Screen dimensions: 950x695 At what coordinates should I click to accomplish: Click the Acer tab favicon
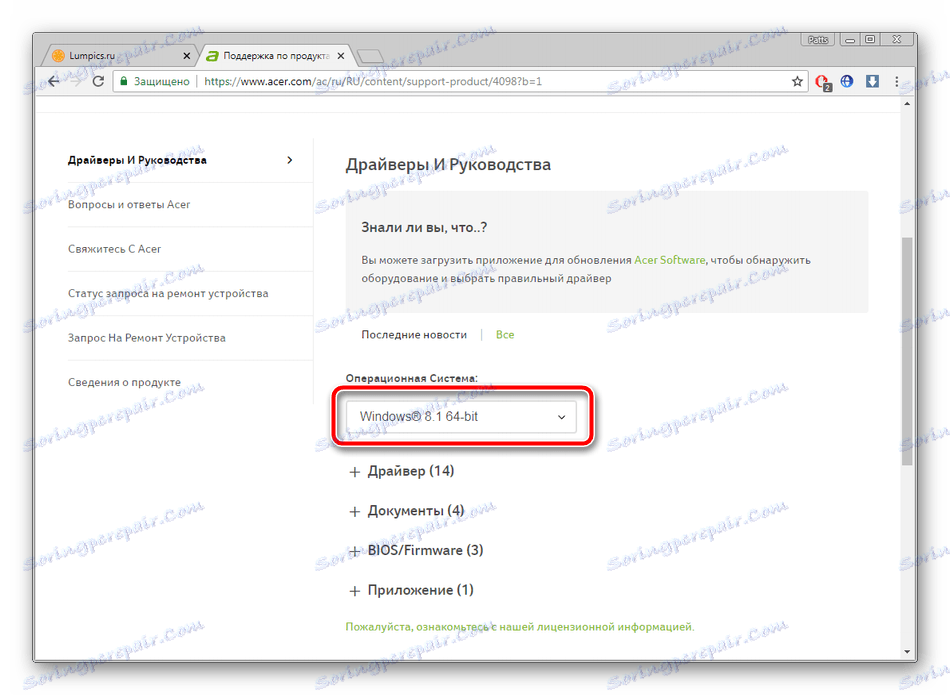[x=212, y=56]
